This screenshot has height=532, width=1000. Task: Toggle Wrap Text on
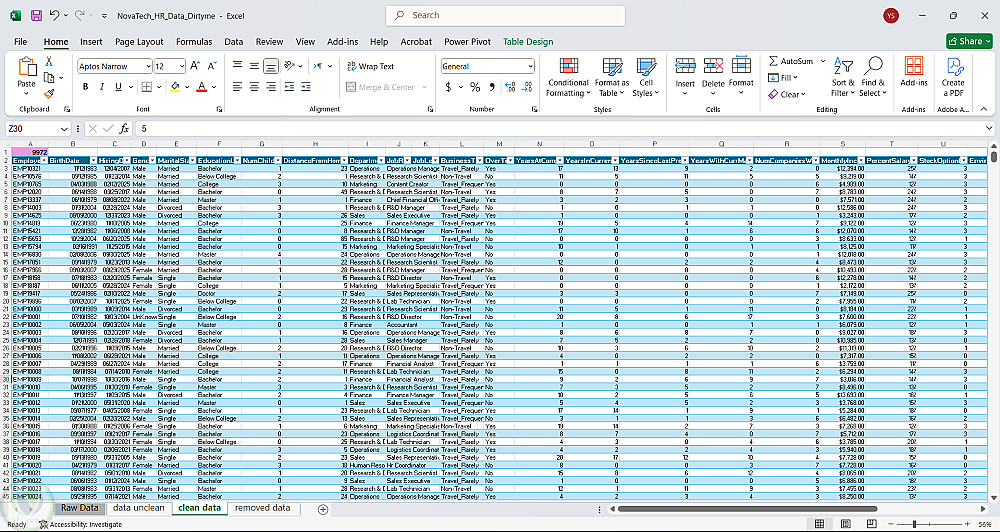tap(371, 66)
